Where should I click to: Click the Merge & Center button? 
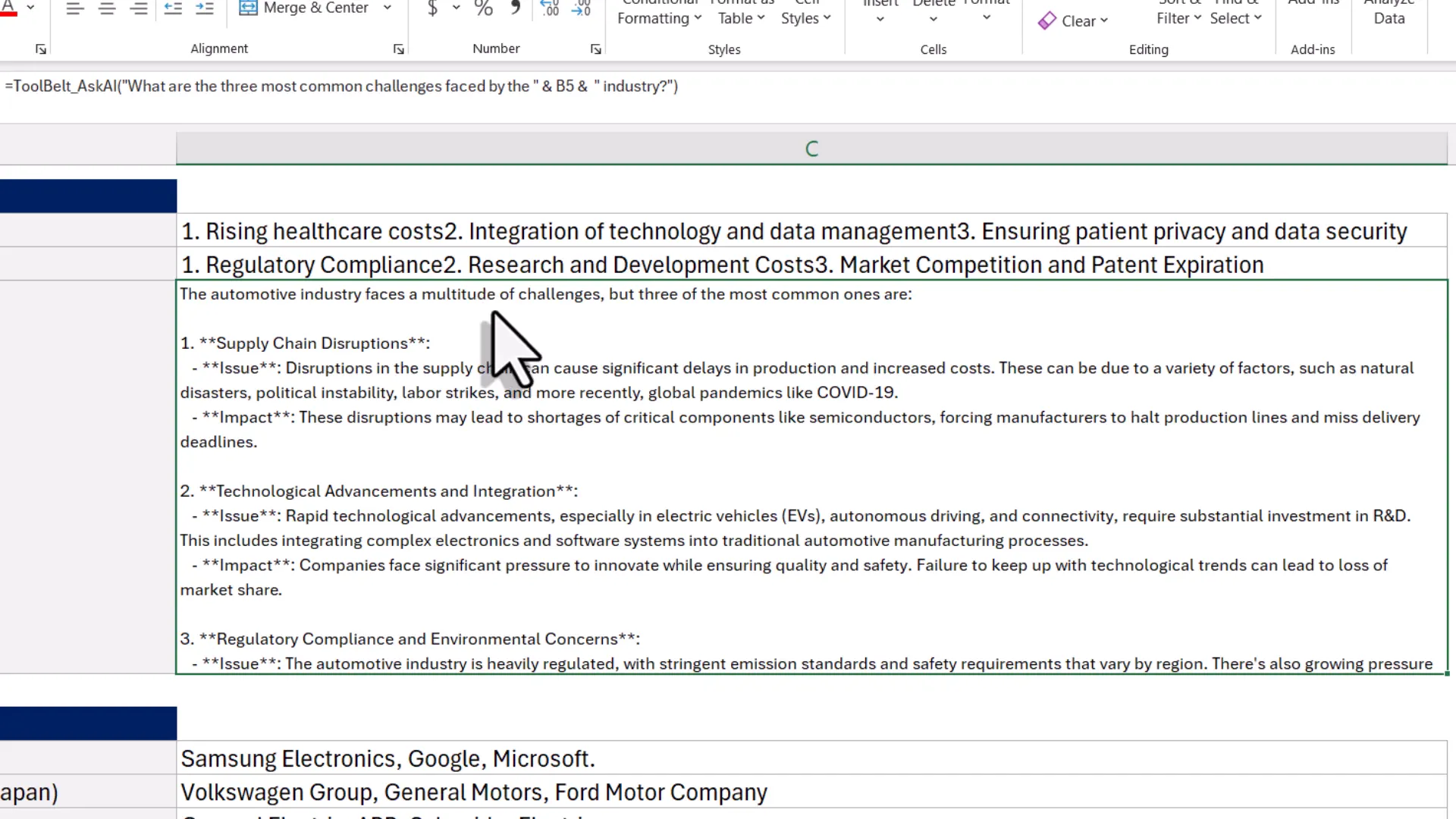point(305,8)
